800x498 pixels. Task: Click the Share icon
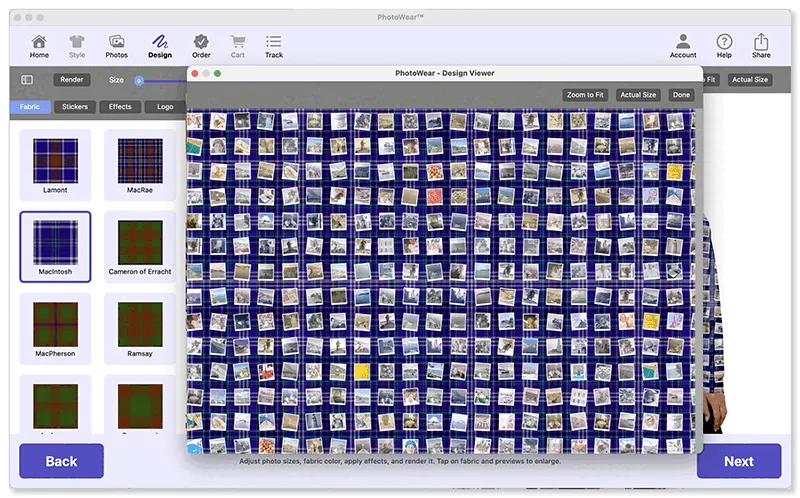(761, 46)
